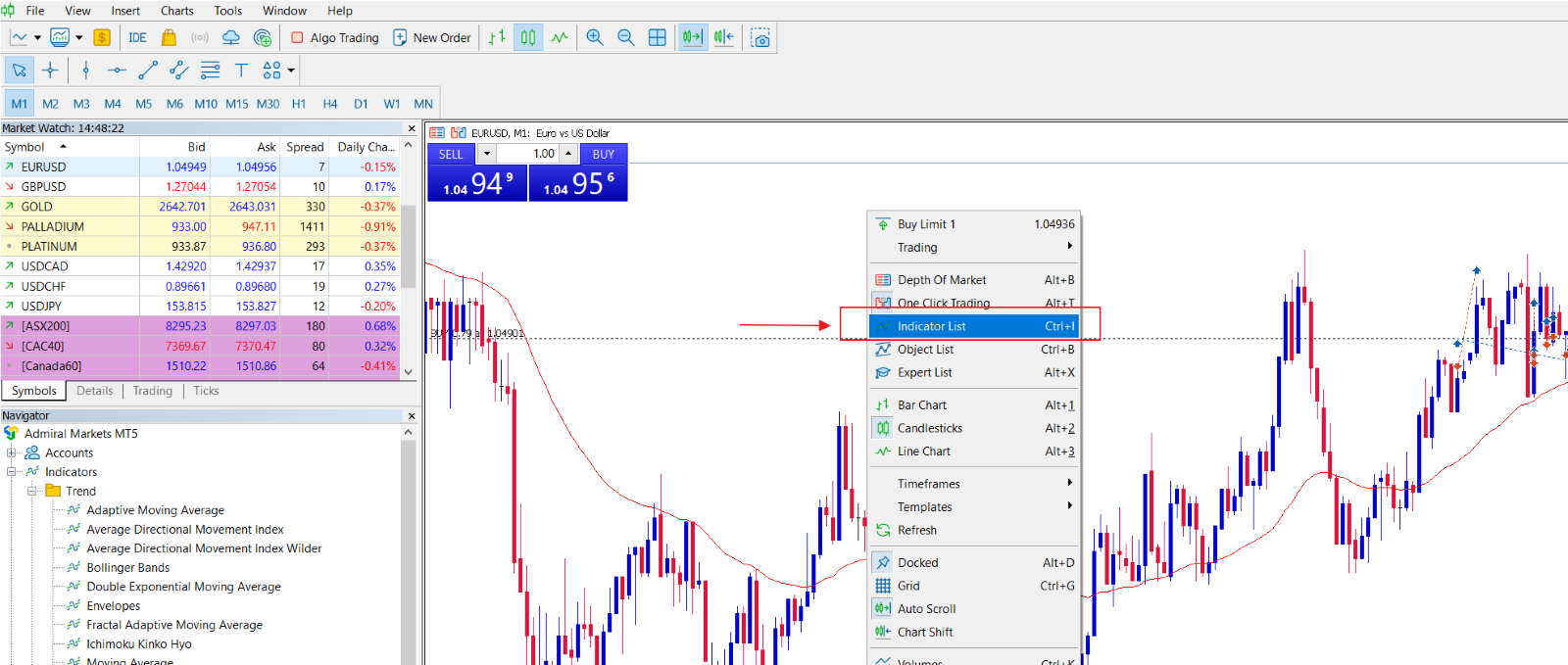The height and width of the screenshot is (665, 1568).
Task: Toggle Algo Trading on
Action: 335,37
